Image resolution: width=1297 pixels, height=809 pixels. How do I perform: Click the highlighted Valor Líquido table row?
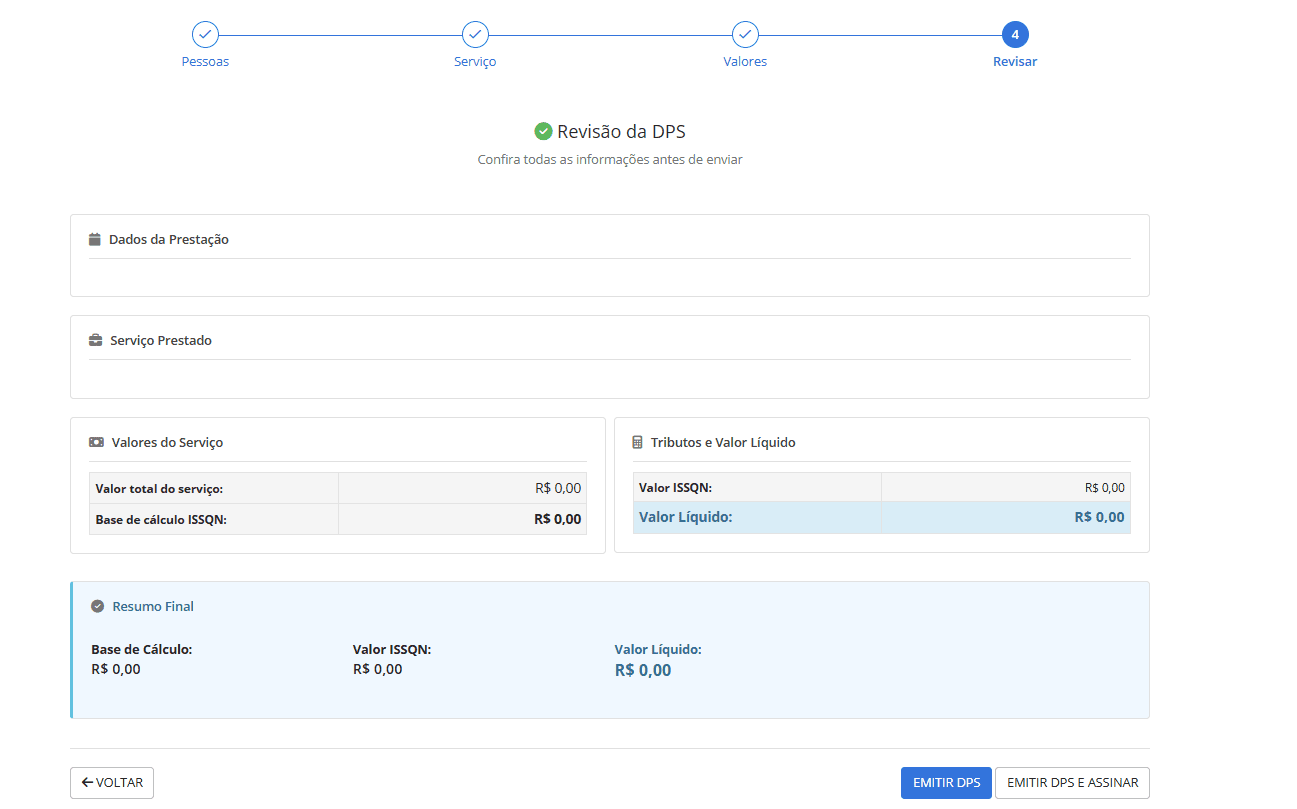[881, 517]
